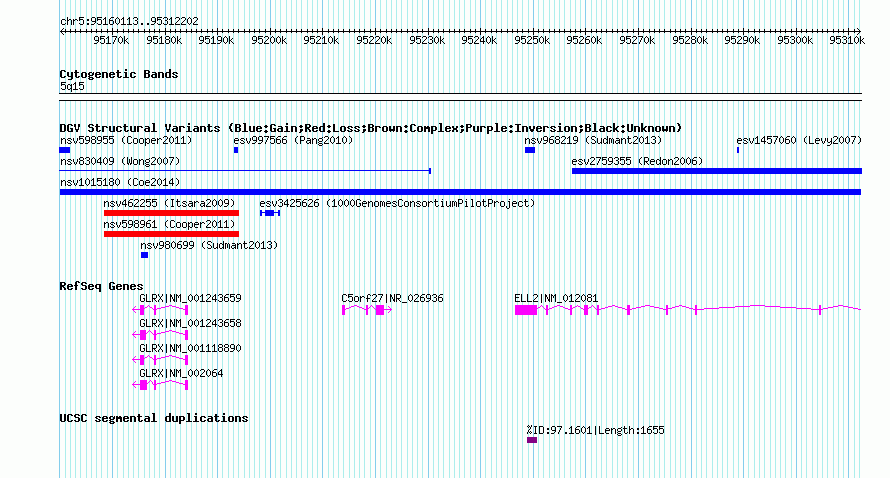Click the blue square under nsv980699
This screenshot has height=478, width=890.
144,255
